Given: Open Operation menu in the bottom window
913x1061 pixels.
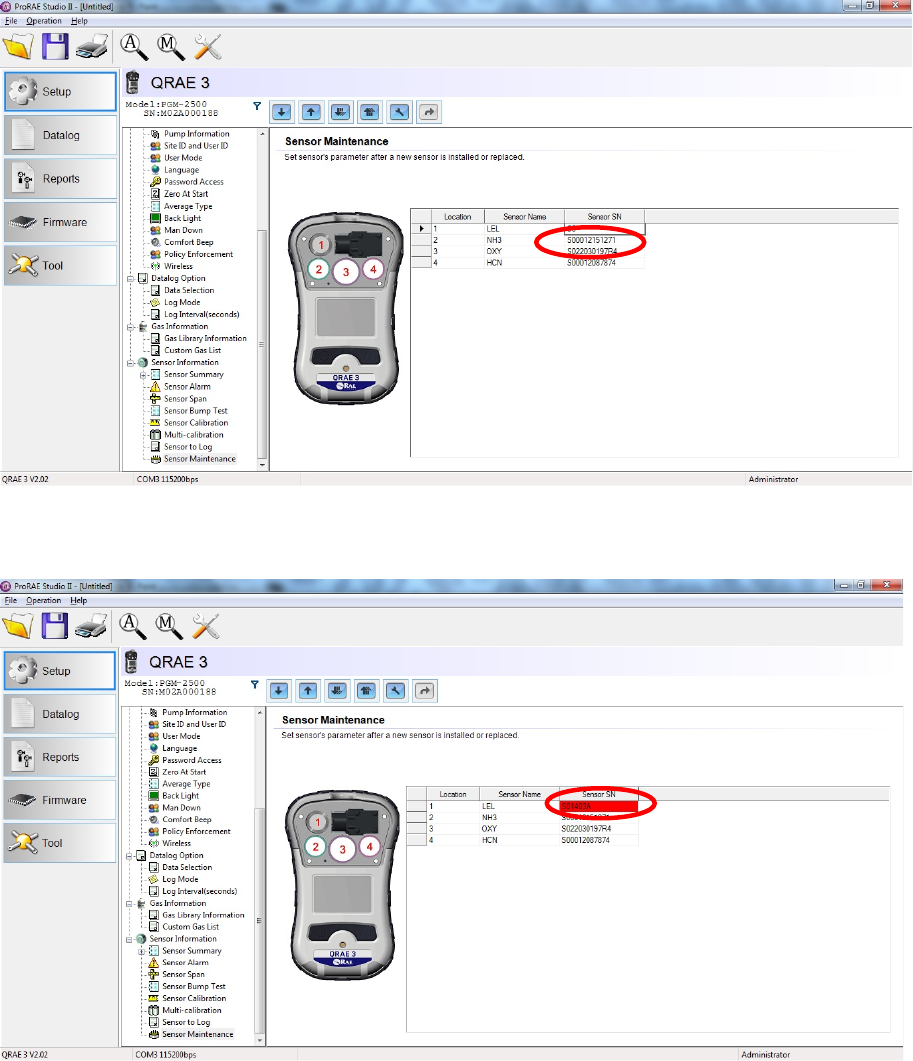Looking at the screenshot, I should 44,600.
